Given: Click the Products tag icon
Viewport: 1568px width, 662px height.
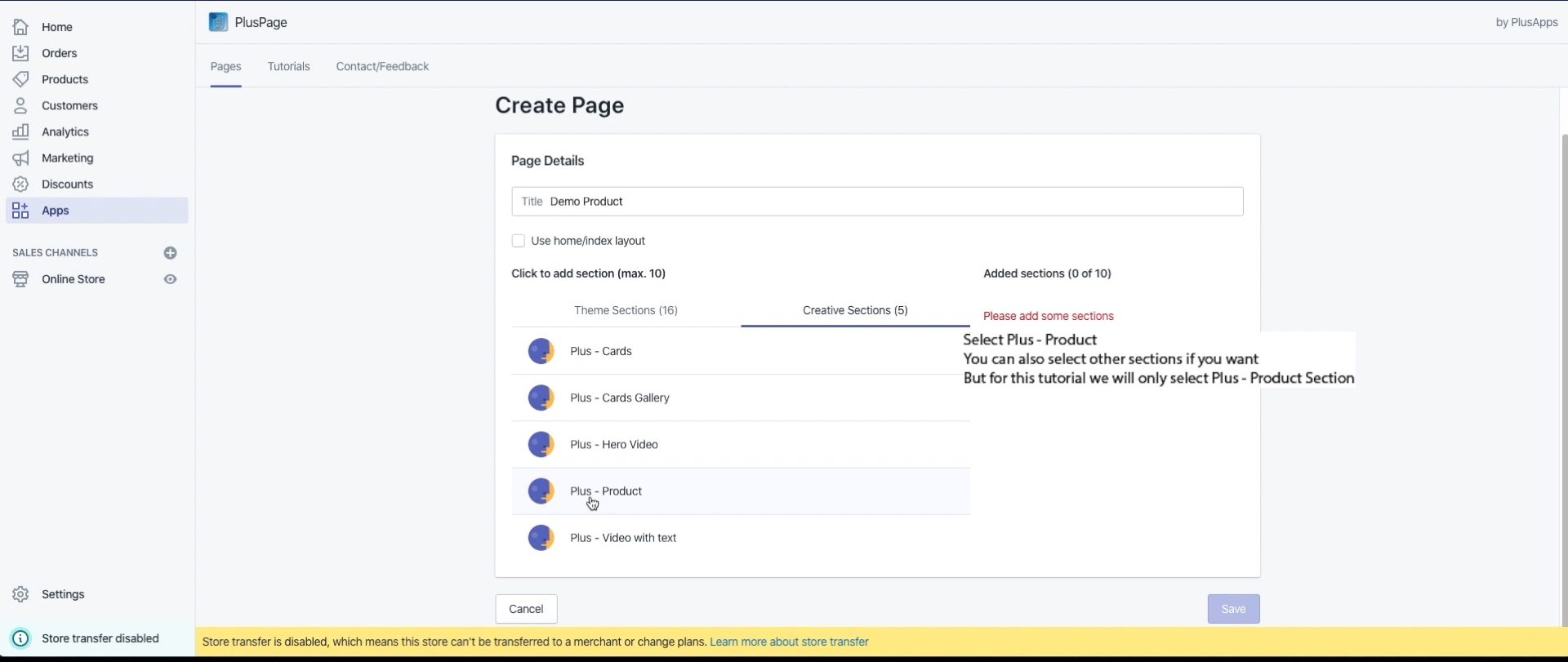Looking at the screenshot, I should pyautogui.click(x=20, y=79).
